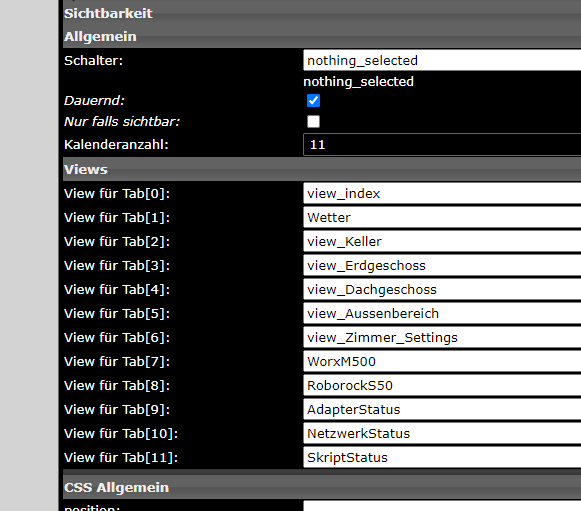Edit the Kalenderanzahl field showing 11
581x511 pixels.
click(x=442, y=145)
